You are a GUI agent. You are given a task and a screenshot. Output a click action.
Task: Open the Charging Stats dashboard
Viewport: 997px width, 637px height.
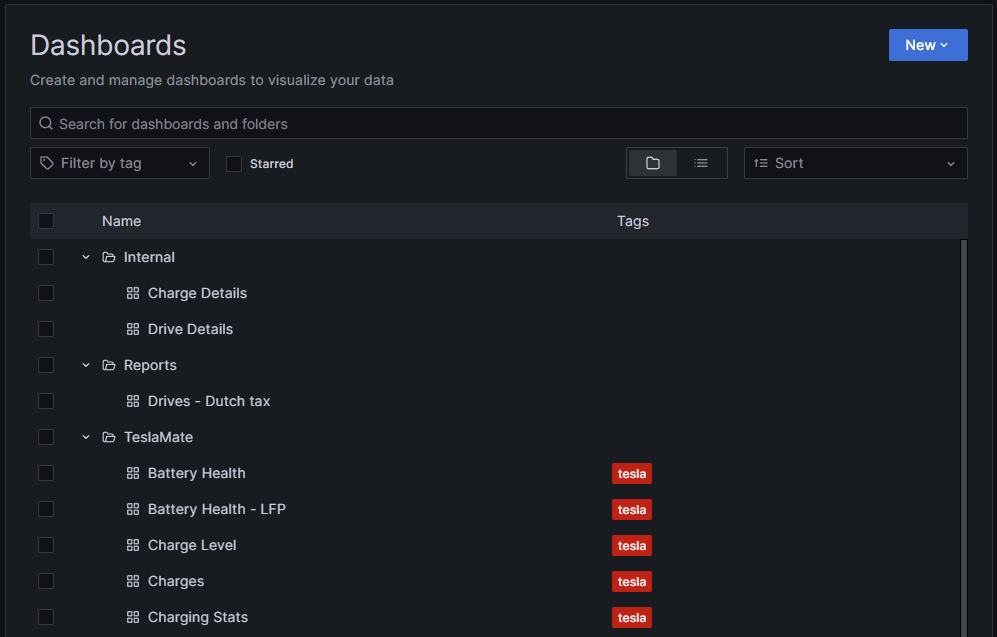tap(198, 617)
